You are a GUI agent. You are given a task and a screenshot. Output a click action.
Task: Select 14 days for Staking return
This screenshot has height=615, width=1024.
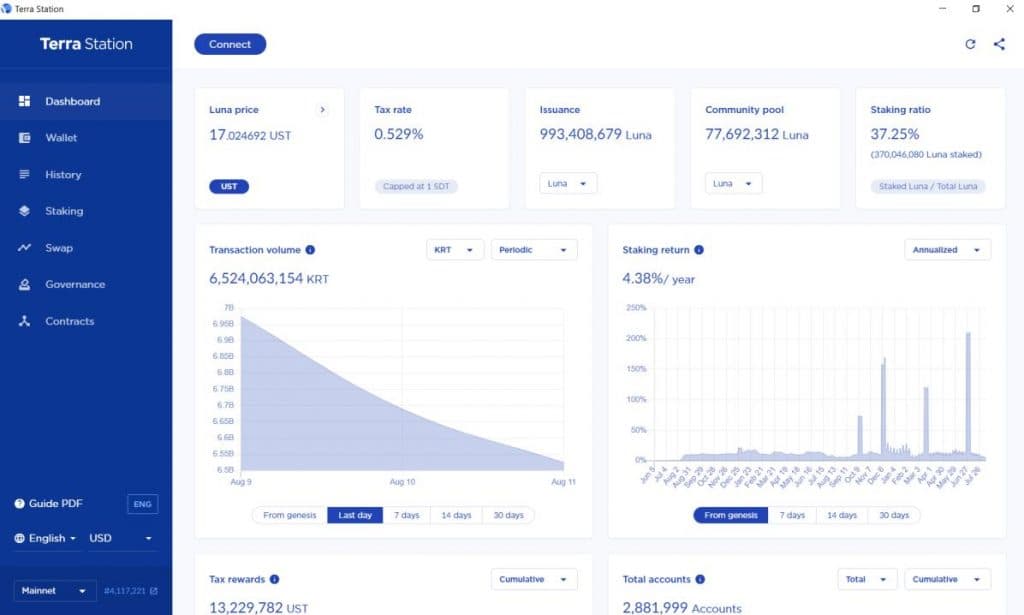click(842, 515)
